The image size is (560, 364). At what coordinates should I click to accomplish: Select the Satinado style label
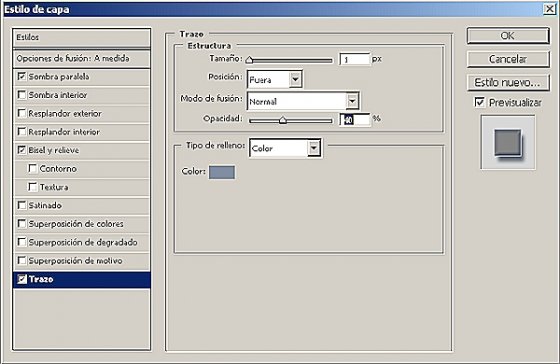(45, 205)
